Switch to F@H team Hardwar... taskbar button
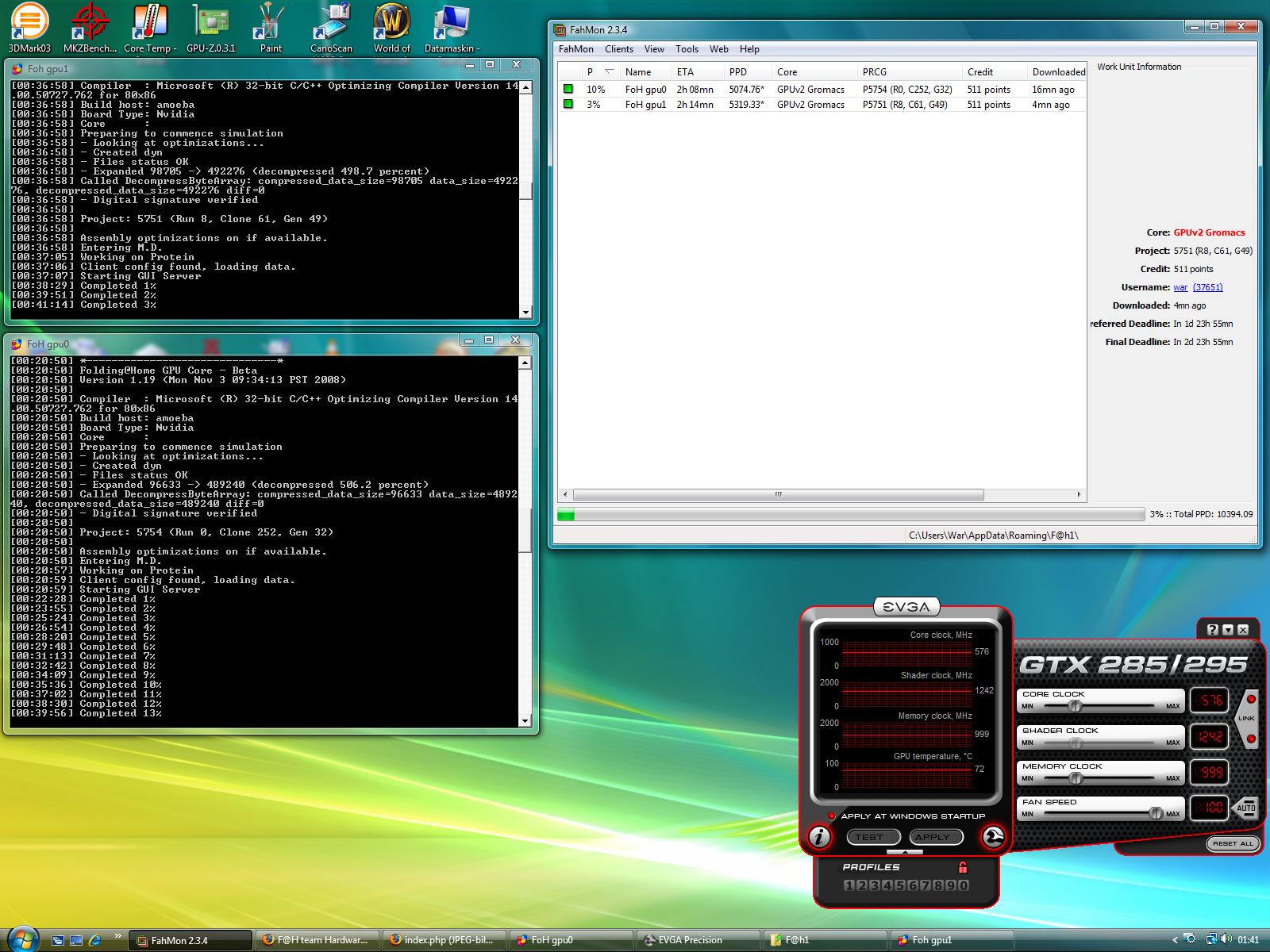 tap(317, 940)
